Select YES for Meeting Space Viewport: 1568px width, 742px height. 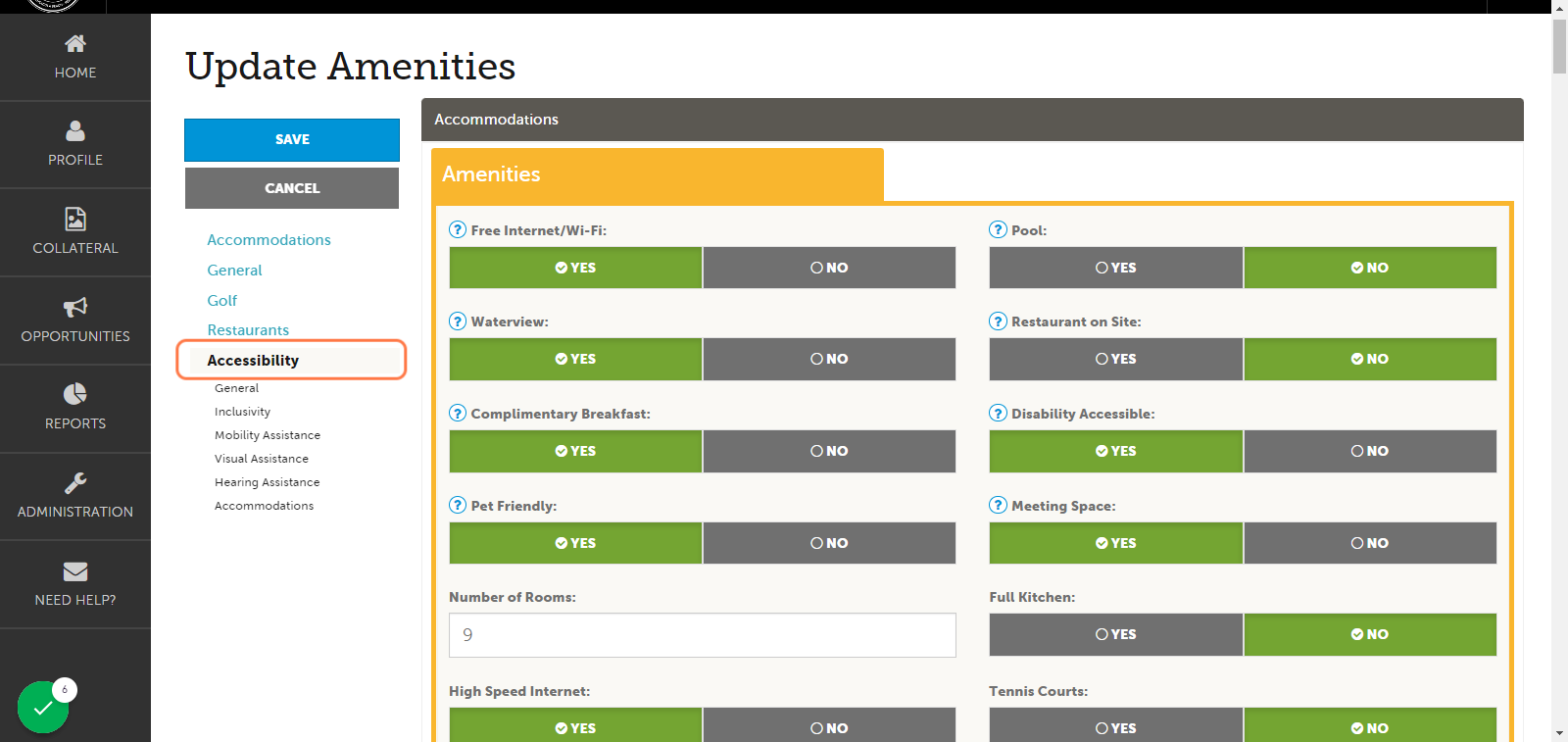(x=1116, y=543)
